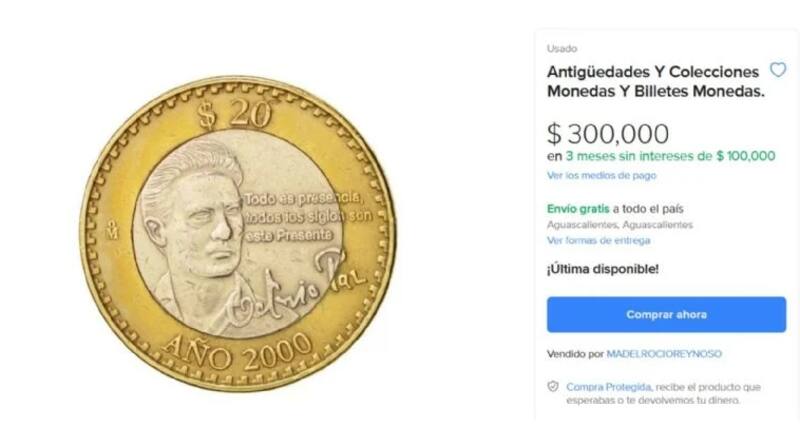The height and width of the screenshot is (447, 800).
Task: Add listing to favorites with heart icon
Action: [x=778, y=69]
